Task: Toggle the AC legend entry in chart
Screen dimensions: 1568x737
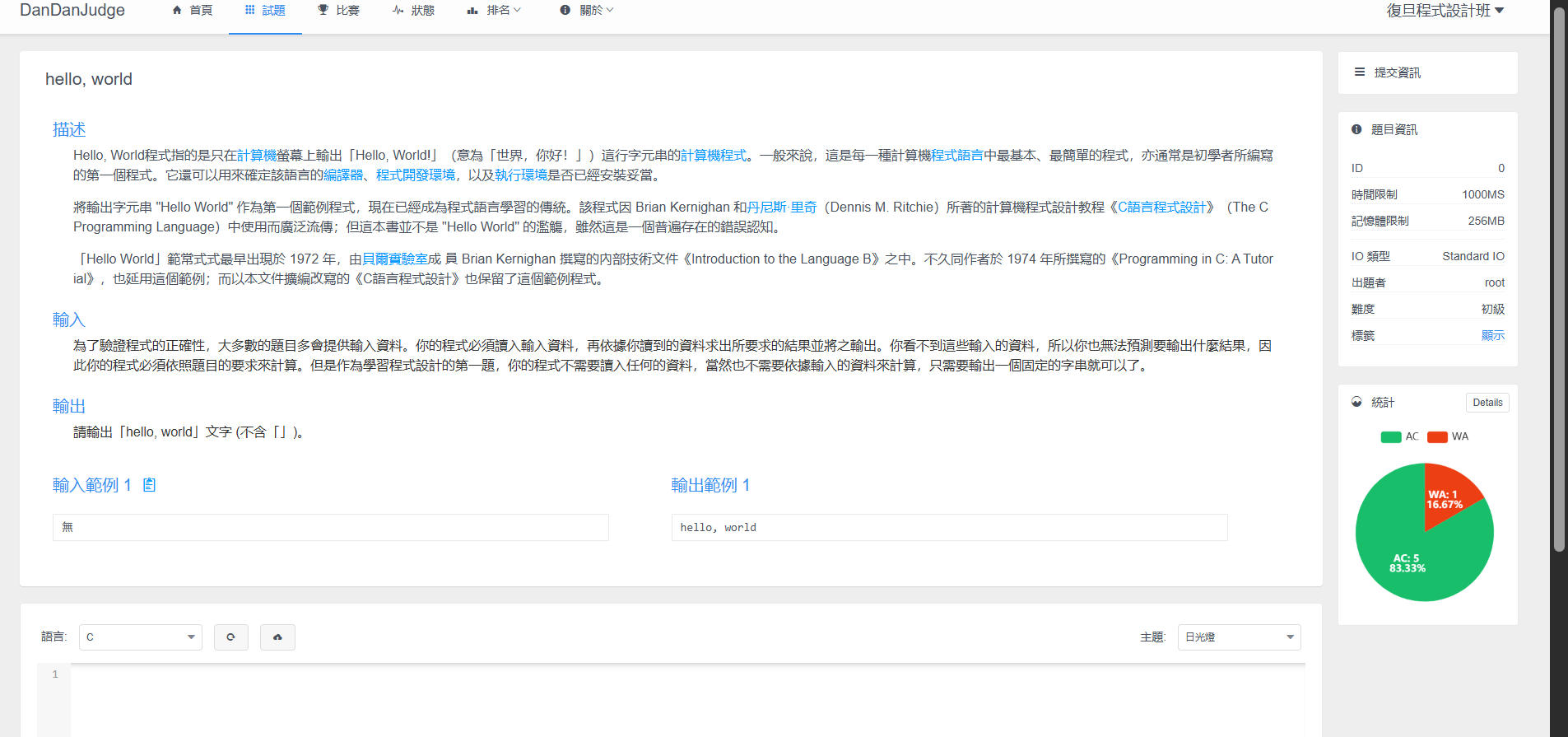Action: [1399, 436]
